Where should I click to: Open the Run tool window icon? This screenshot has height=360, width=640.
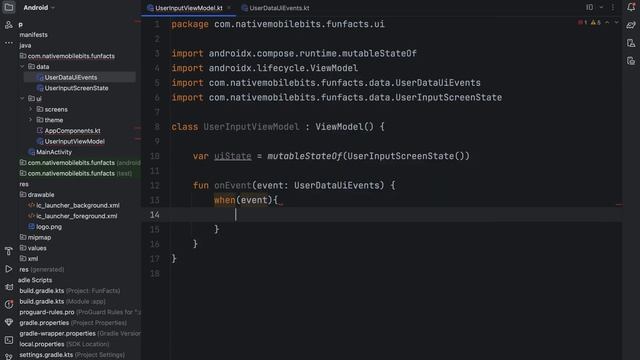9,269
